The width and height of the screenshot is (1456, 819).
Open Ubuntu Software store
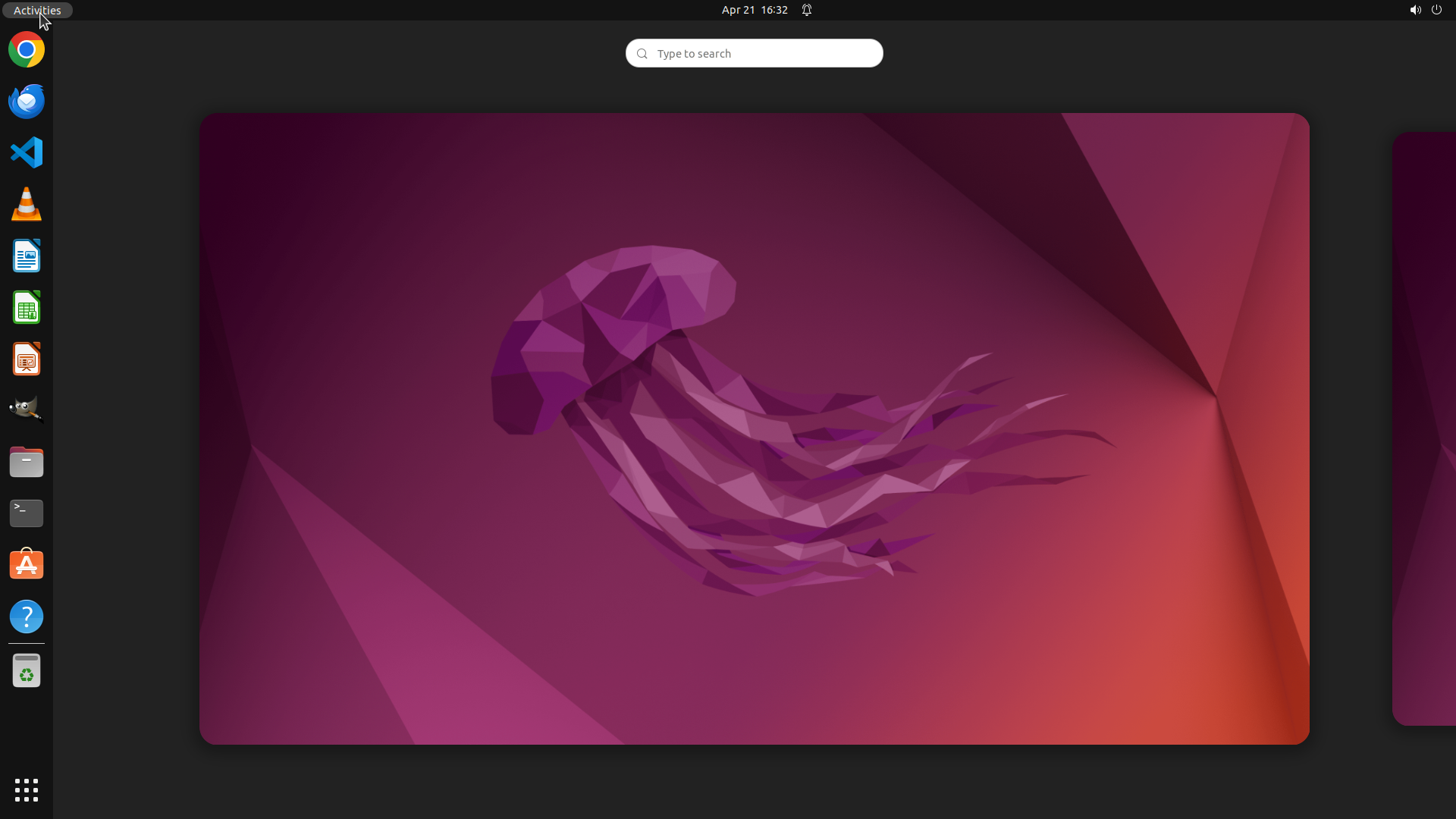pos(27,565)
